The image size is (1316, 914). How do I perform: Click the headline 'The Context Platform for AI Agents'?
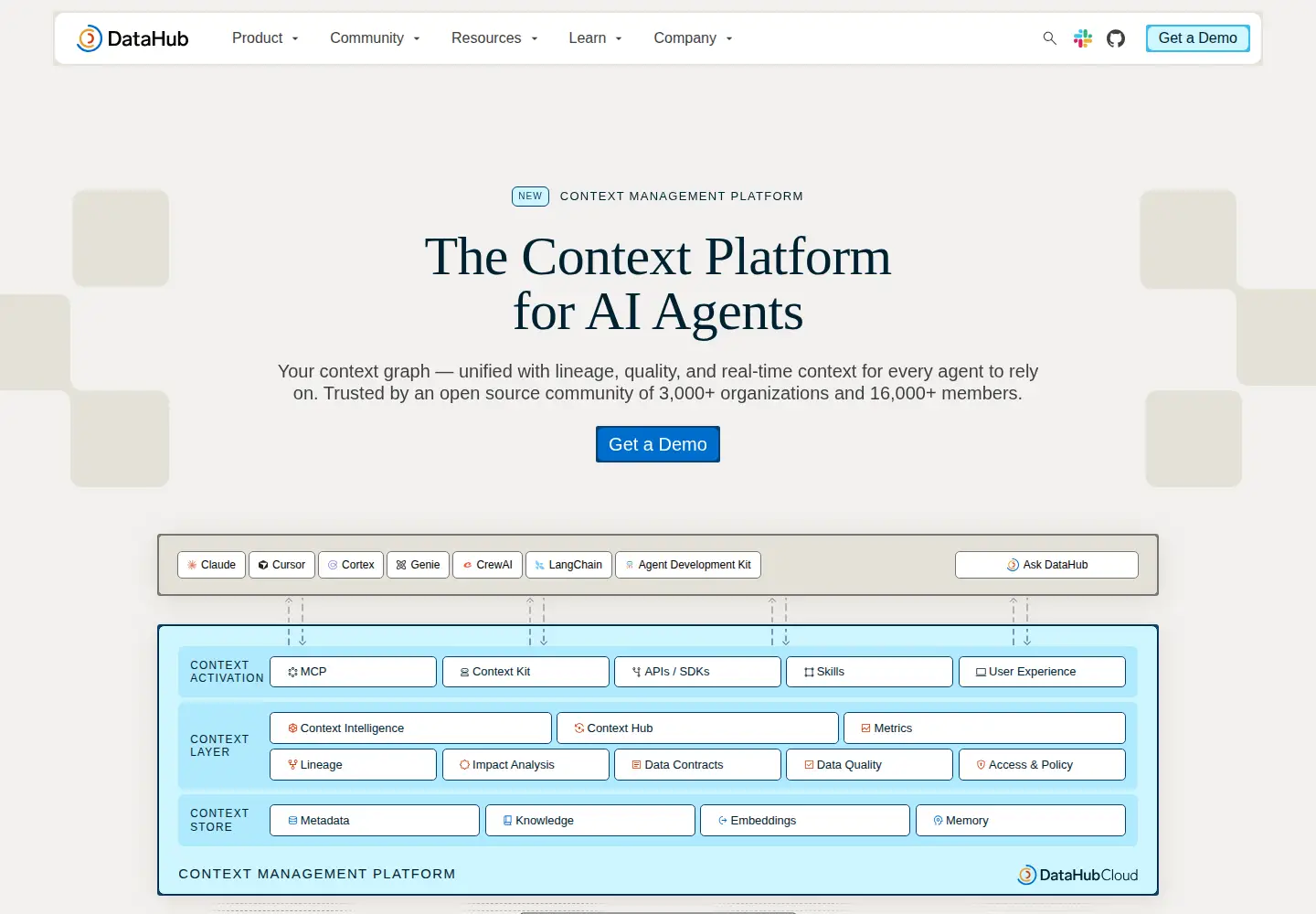(x=658, y=283)
